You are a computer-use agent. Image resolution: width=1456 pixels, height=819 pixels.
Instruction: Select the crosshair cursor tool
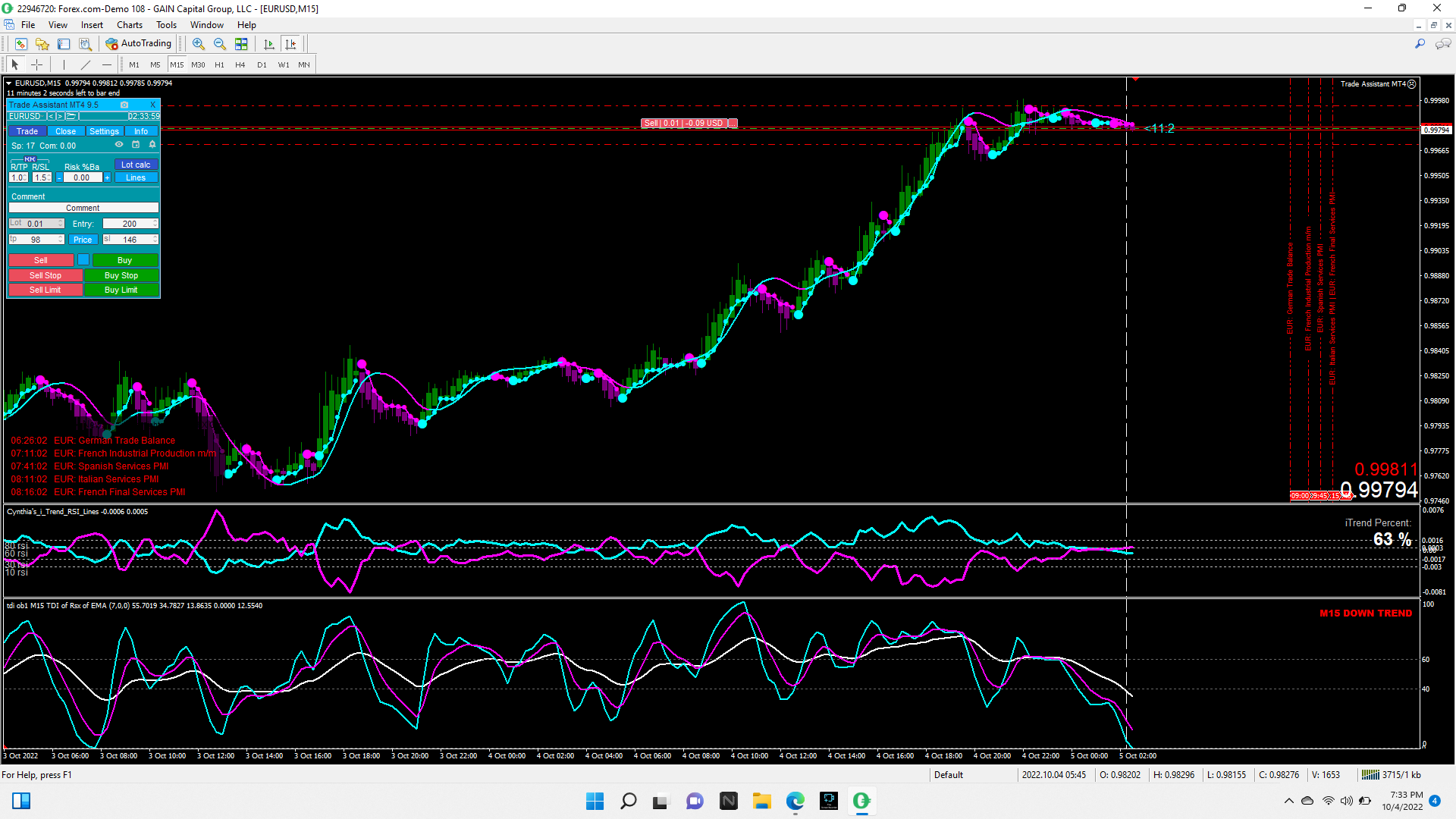point(36,64)
